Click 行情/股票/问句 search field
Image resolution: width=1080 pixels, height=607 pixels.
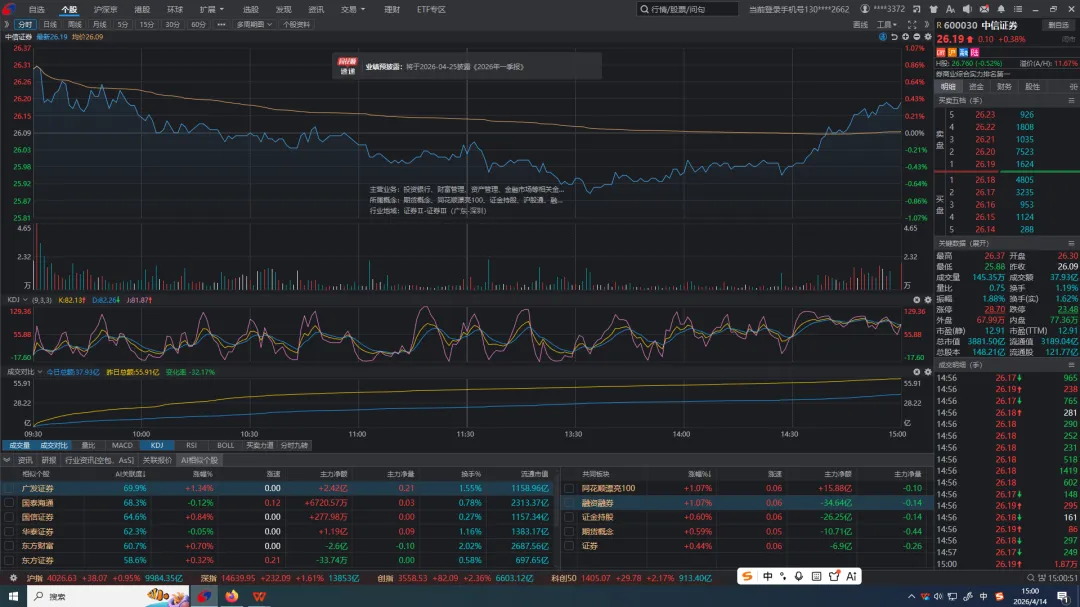tap(687, 10)
